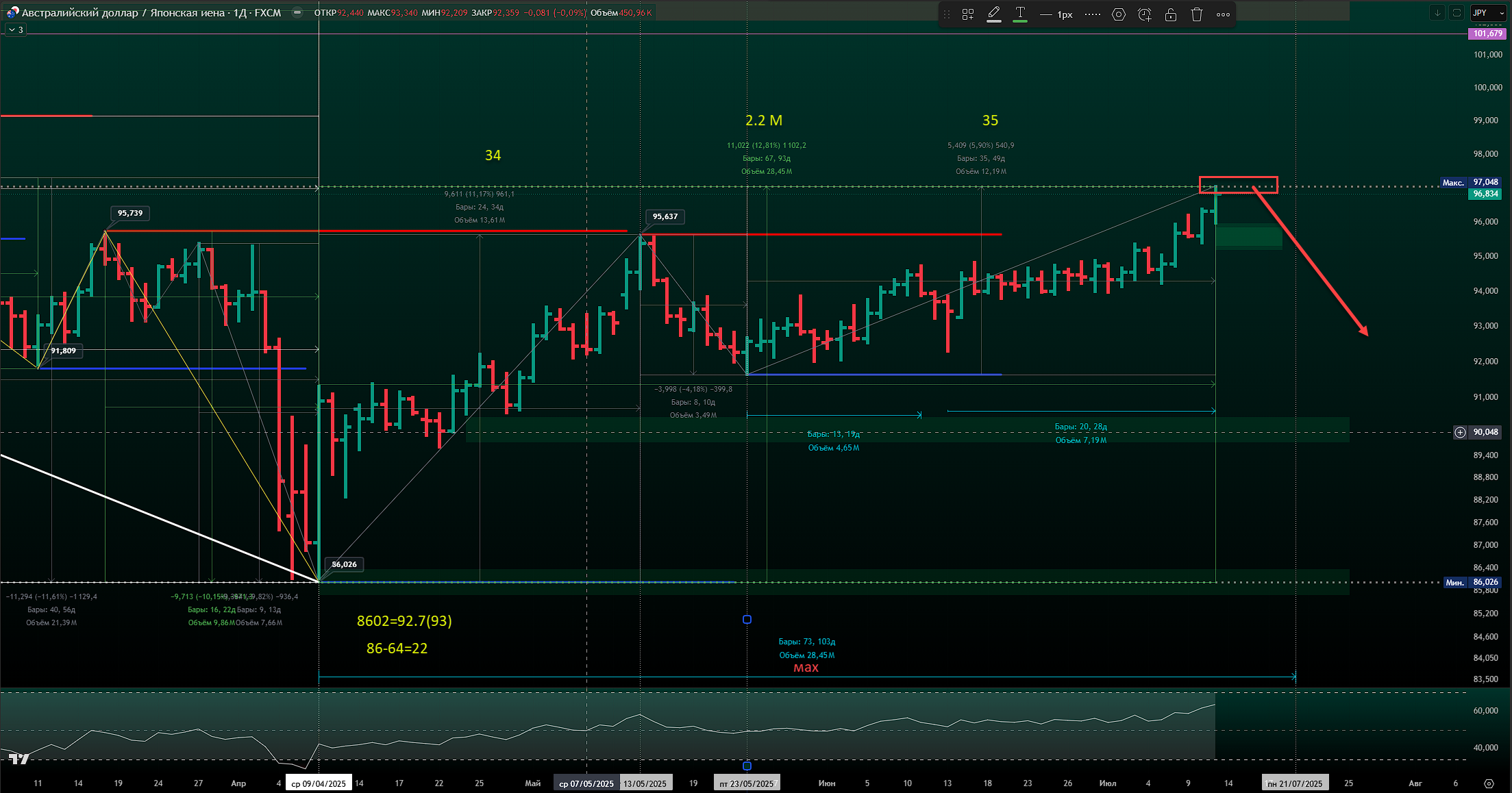Open time axis settings gear icon
Screen dimensions: 1512x793
1488,783
